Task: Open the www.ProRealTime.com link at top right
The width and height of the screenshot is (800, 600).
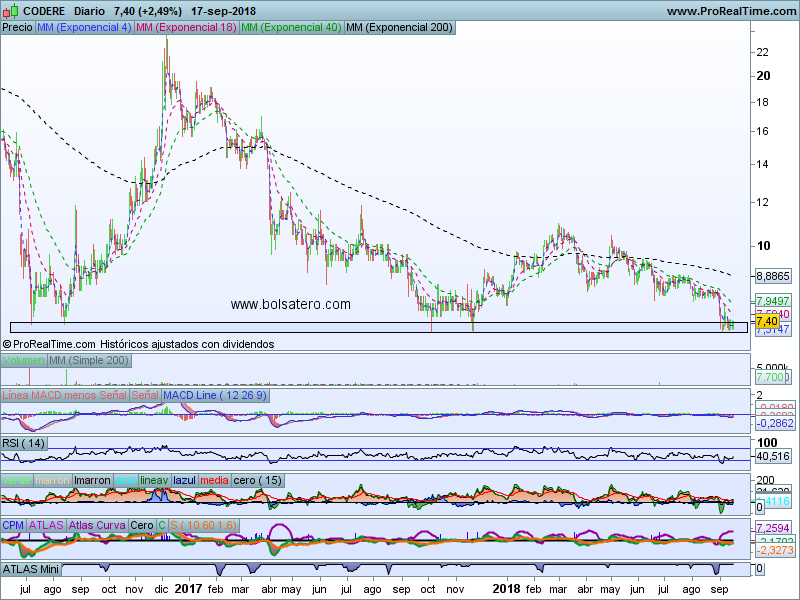Action: click(x=729, y=11)
